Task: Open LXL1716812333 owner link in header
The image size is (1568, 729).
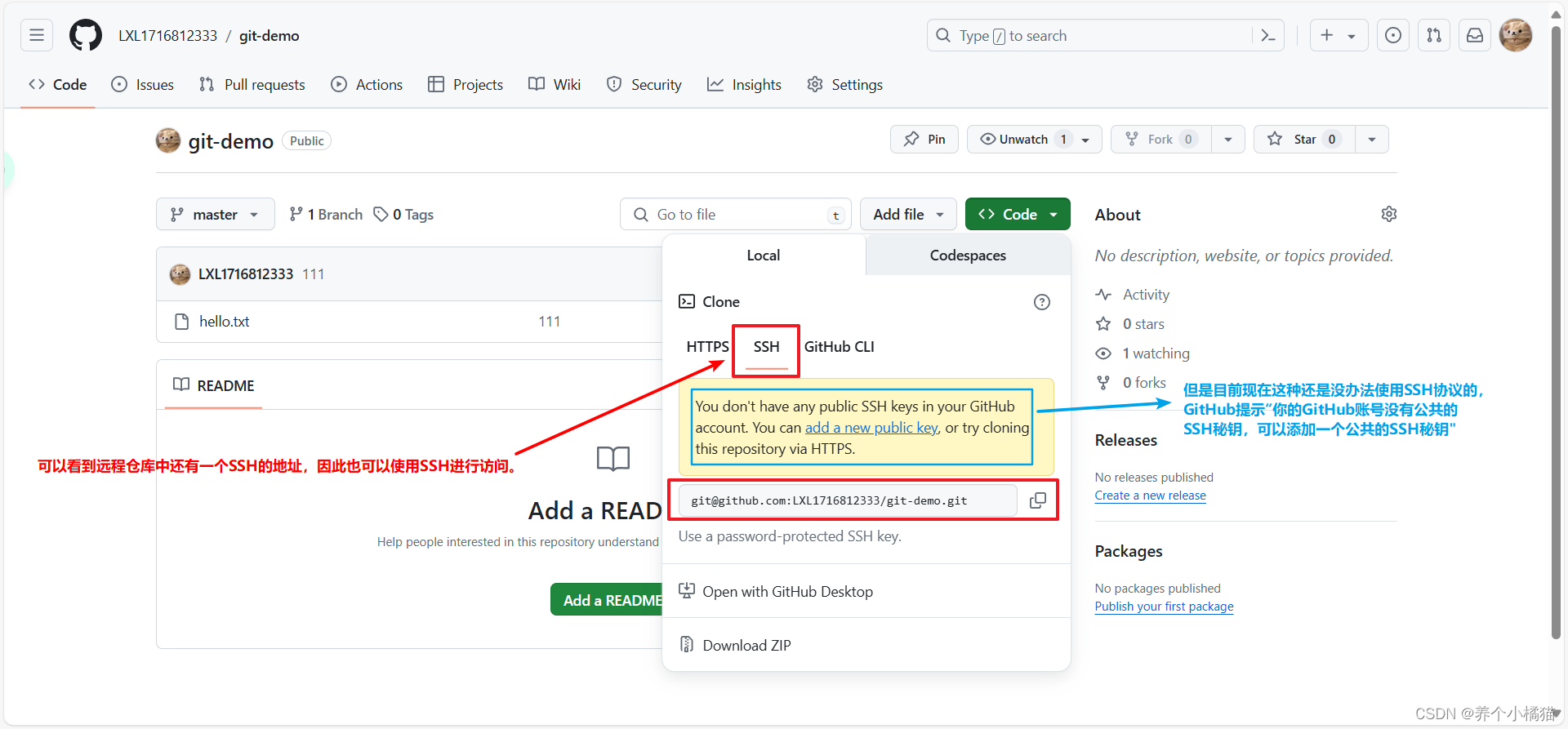Action: [x=167, y=36]
